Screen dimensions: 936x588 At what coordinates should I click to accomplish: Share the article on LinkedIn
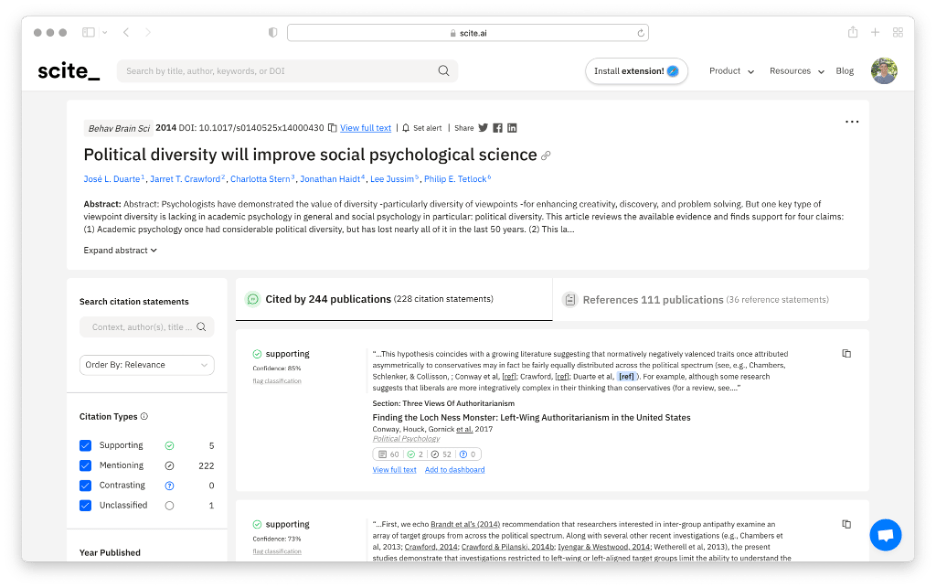(512, 128)
